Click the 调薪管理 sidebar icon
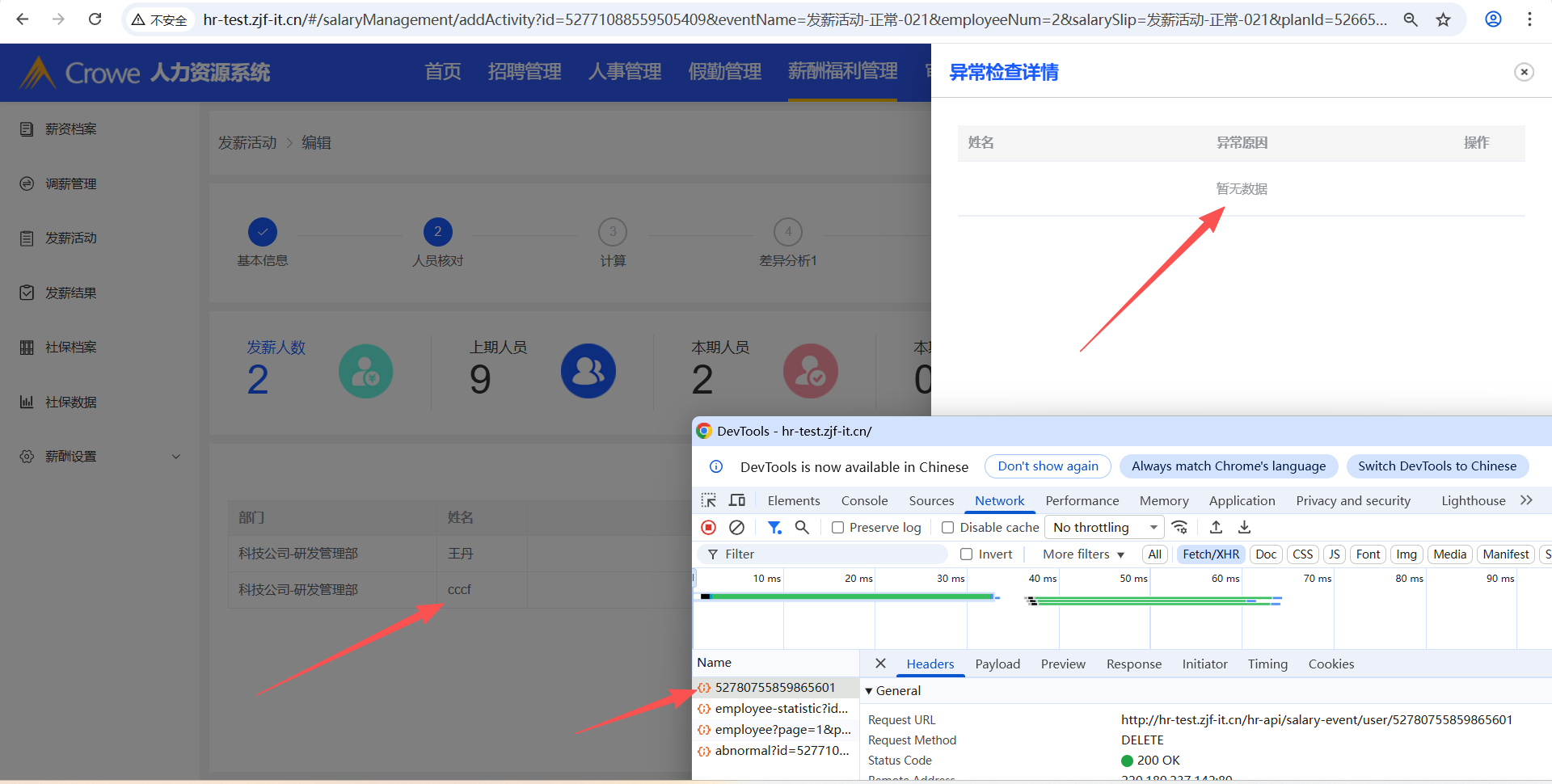This screenshot has width=1552, height=784. point(27,183)
